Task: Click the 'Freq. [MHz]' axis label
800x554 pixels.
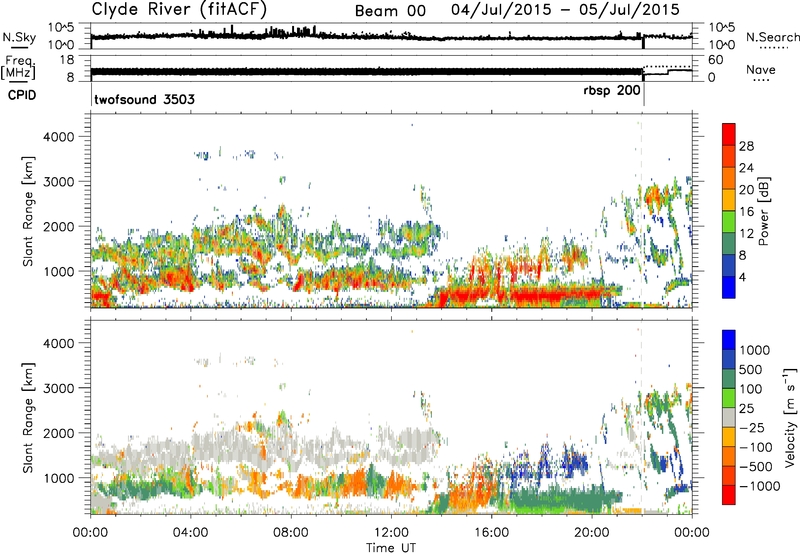Action: (x=19, y=68)
